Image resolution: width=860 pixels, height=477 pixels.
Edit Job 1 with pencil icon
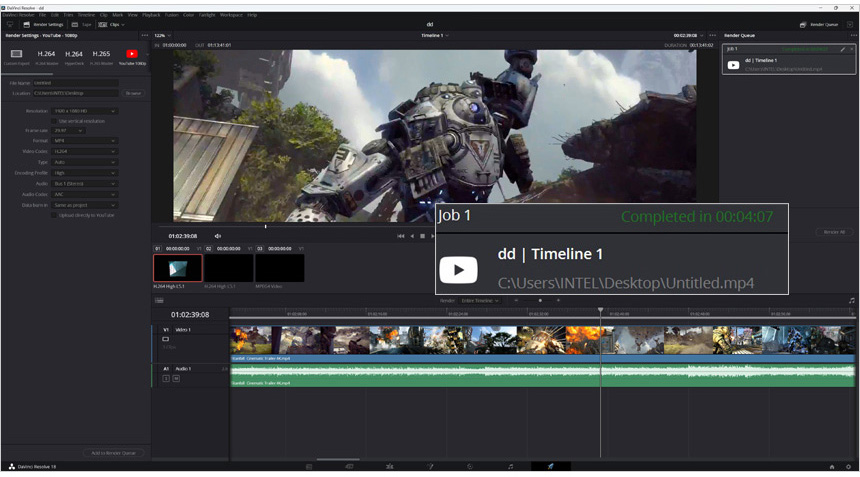click(x=842, y=49)
